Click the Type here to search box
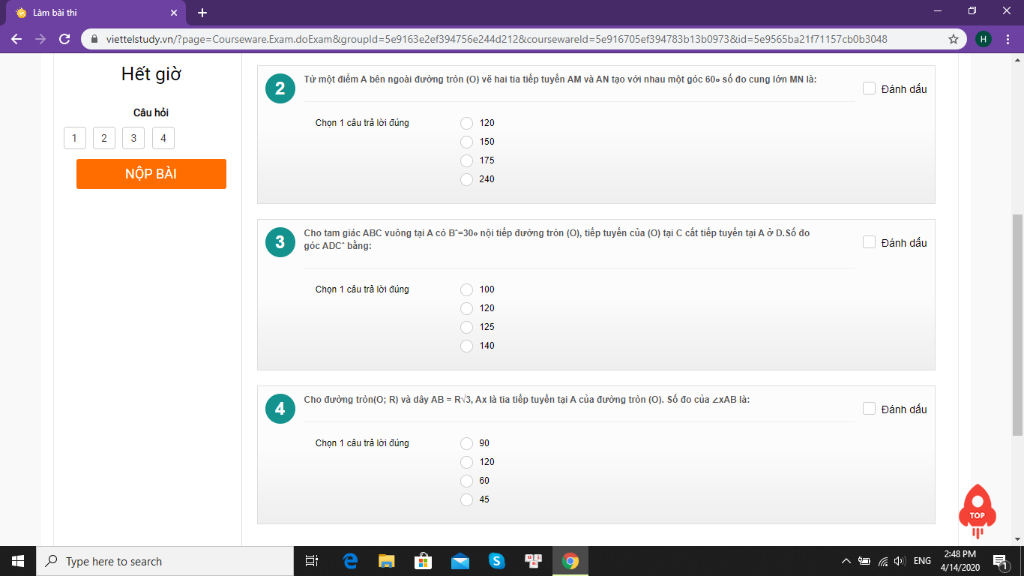Viewport: 1024px width, 576px height. pos(165,561)
